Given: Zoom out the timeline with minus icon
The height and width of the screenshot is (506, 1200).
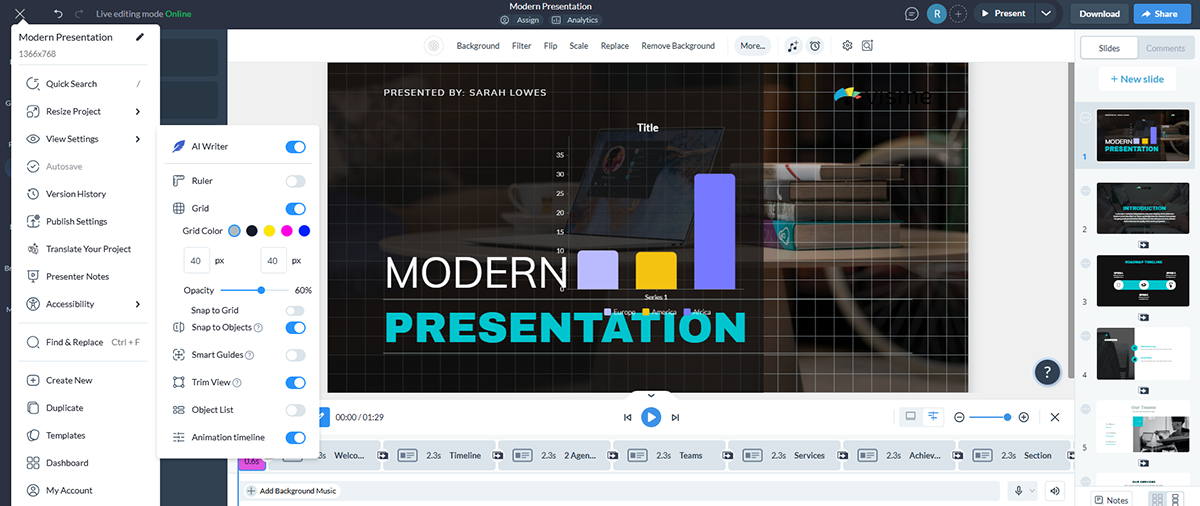Looking at the screenshot, I should coord(959,417).
